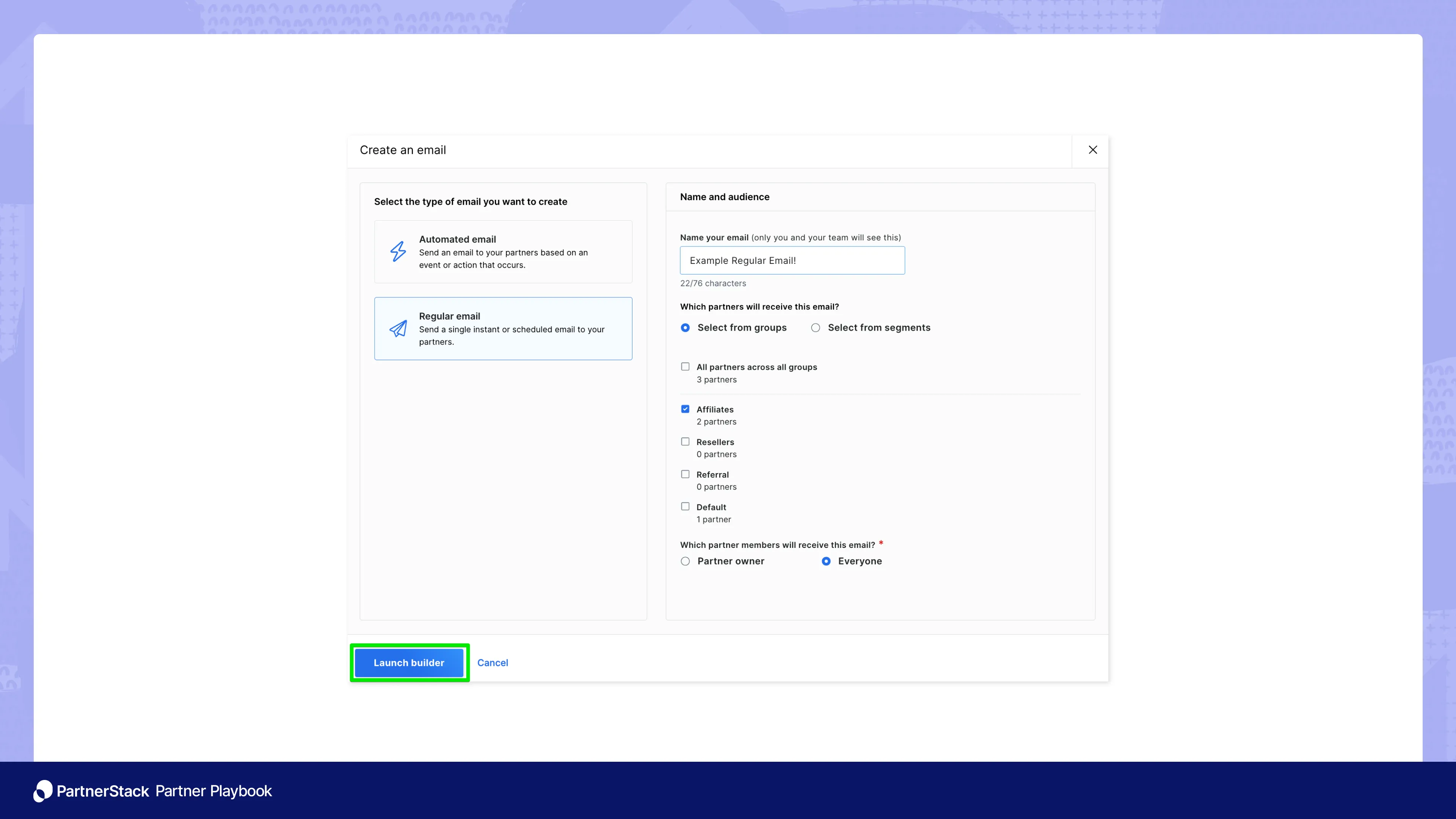Choose Select from groups radio option
The width and height of the screenshot is (1456, 819).
point(685,328)
